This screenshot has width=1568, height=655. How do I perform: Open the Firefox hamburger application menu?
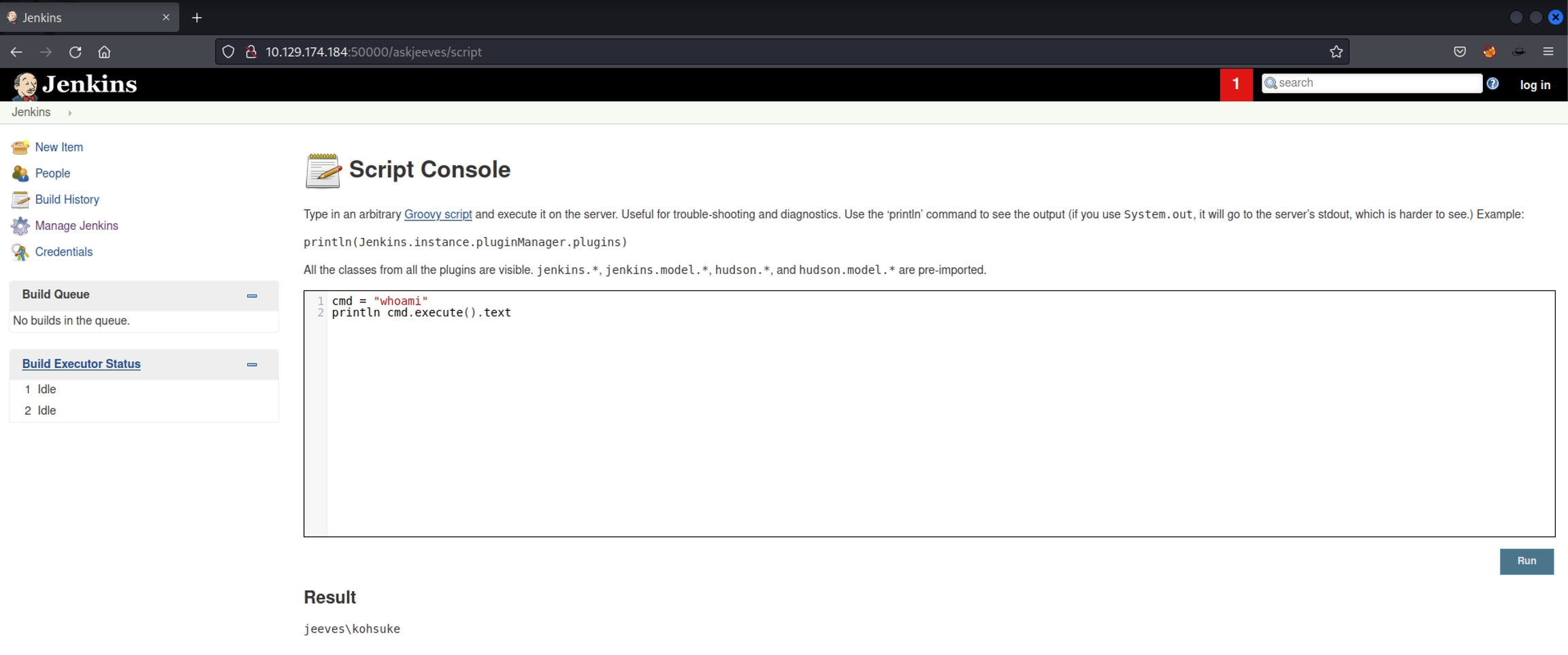click(x=1548, y=52)
